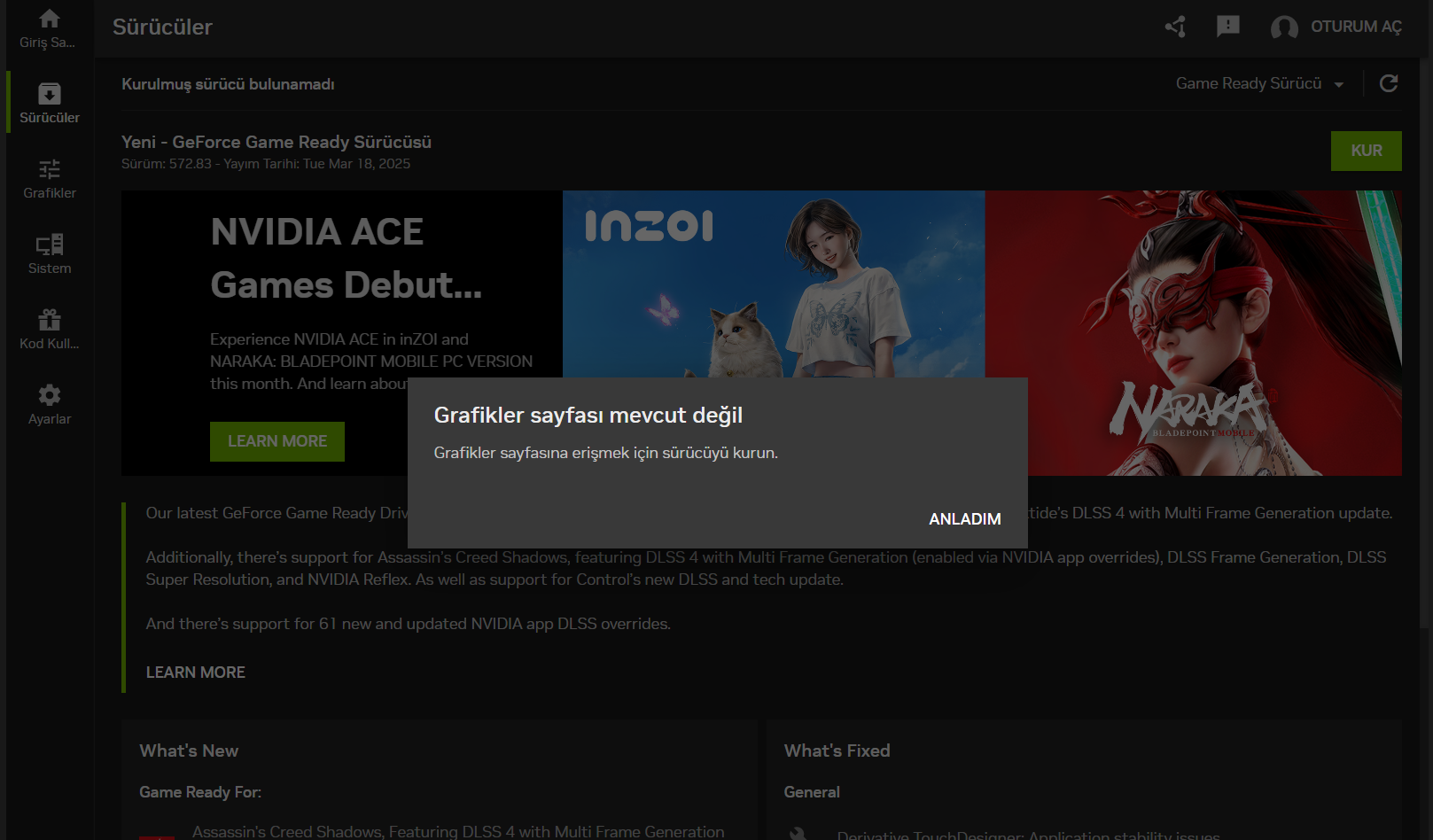This screenshot has height=840, width=1433.
Task: Refresh the driver list
Action: (x=1389, y=83)
